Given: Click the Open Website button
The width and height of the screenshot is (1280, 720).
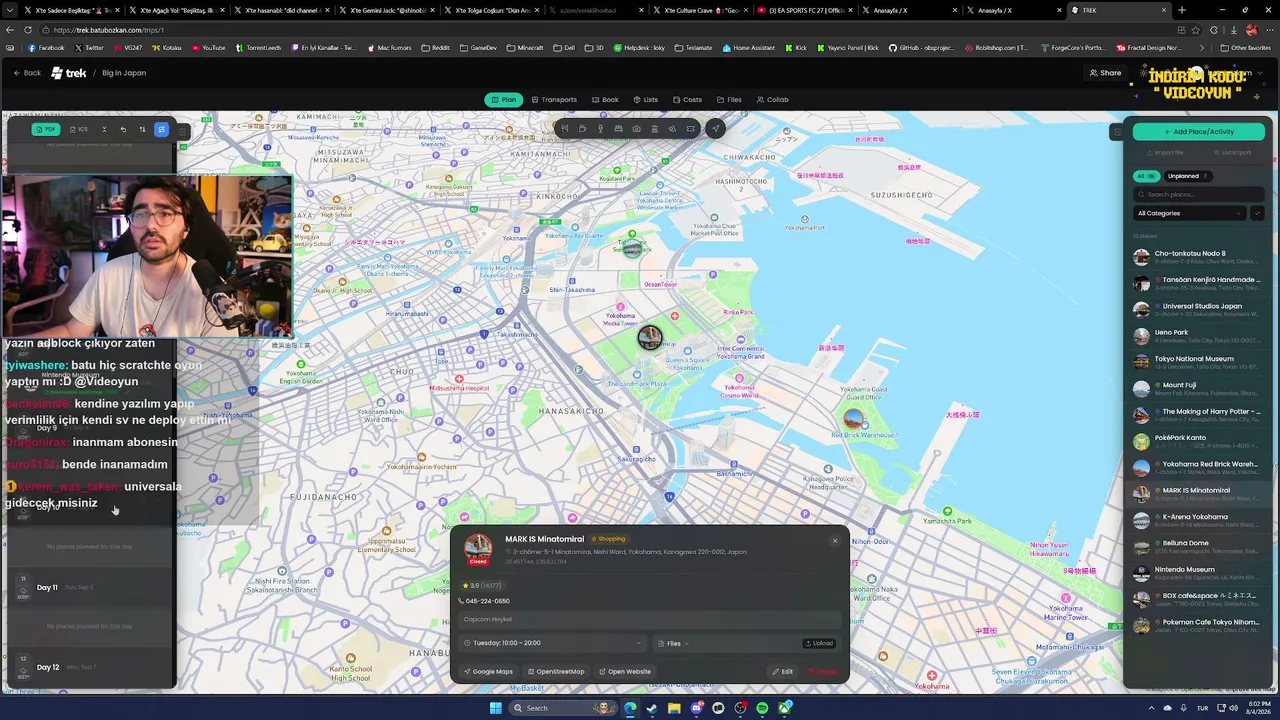Looking at the screenshot, I should 625,671.
